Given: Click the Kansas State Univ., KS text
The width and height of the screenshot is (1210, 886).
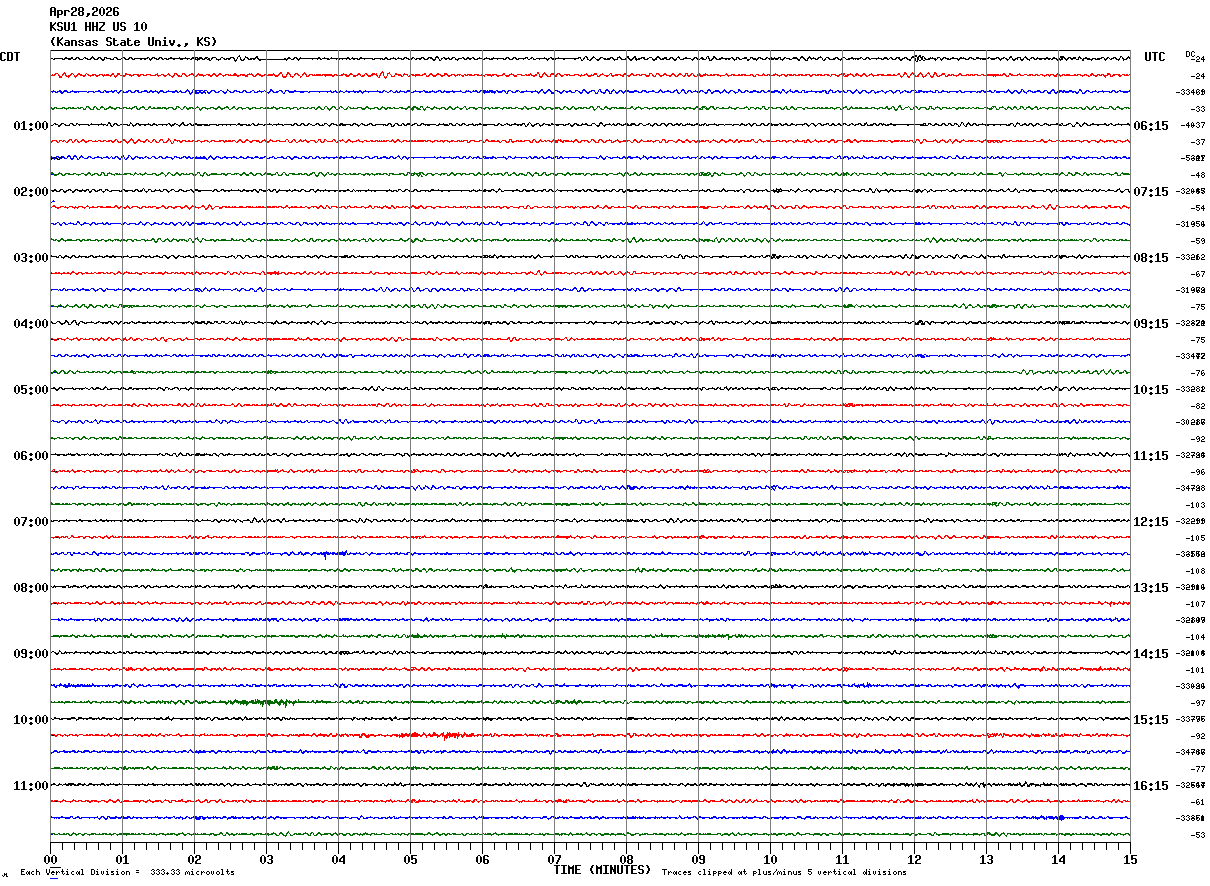Looking at the screenshot, I should click(133, 42).
